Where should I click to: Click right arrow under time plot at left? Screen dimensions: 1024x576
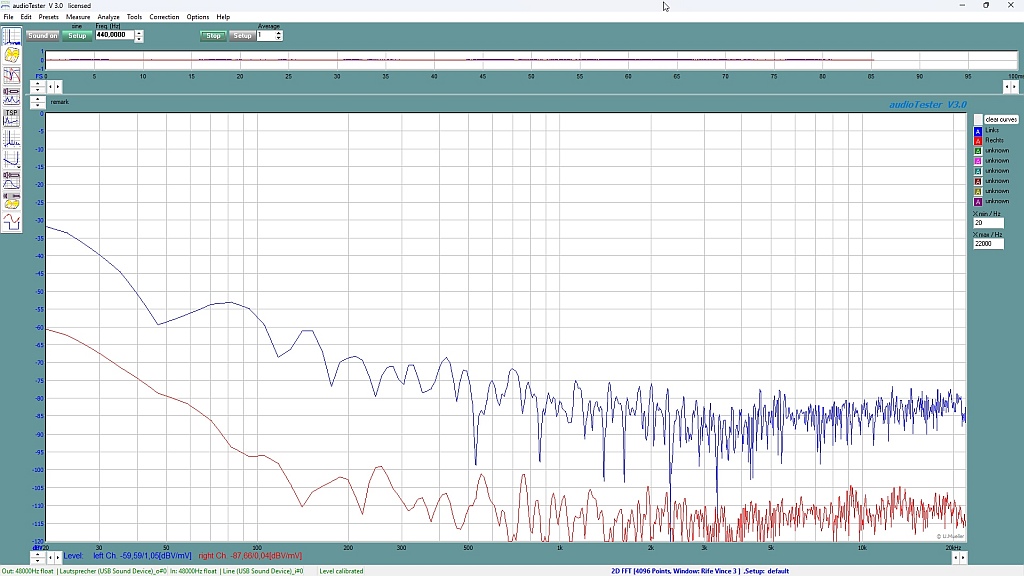click(57, 86)
